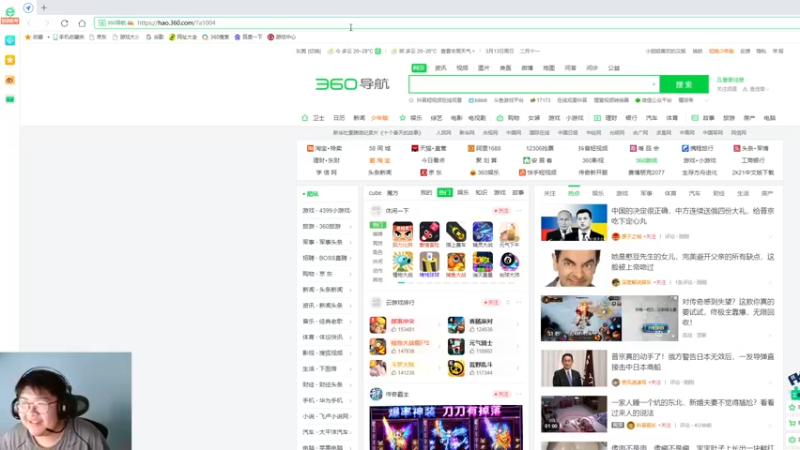Open the Putin and Zelensky news thumbnail
This screenshot has width=800, height=450.
[x=574, y=222]
